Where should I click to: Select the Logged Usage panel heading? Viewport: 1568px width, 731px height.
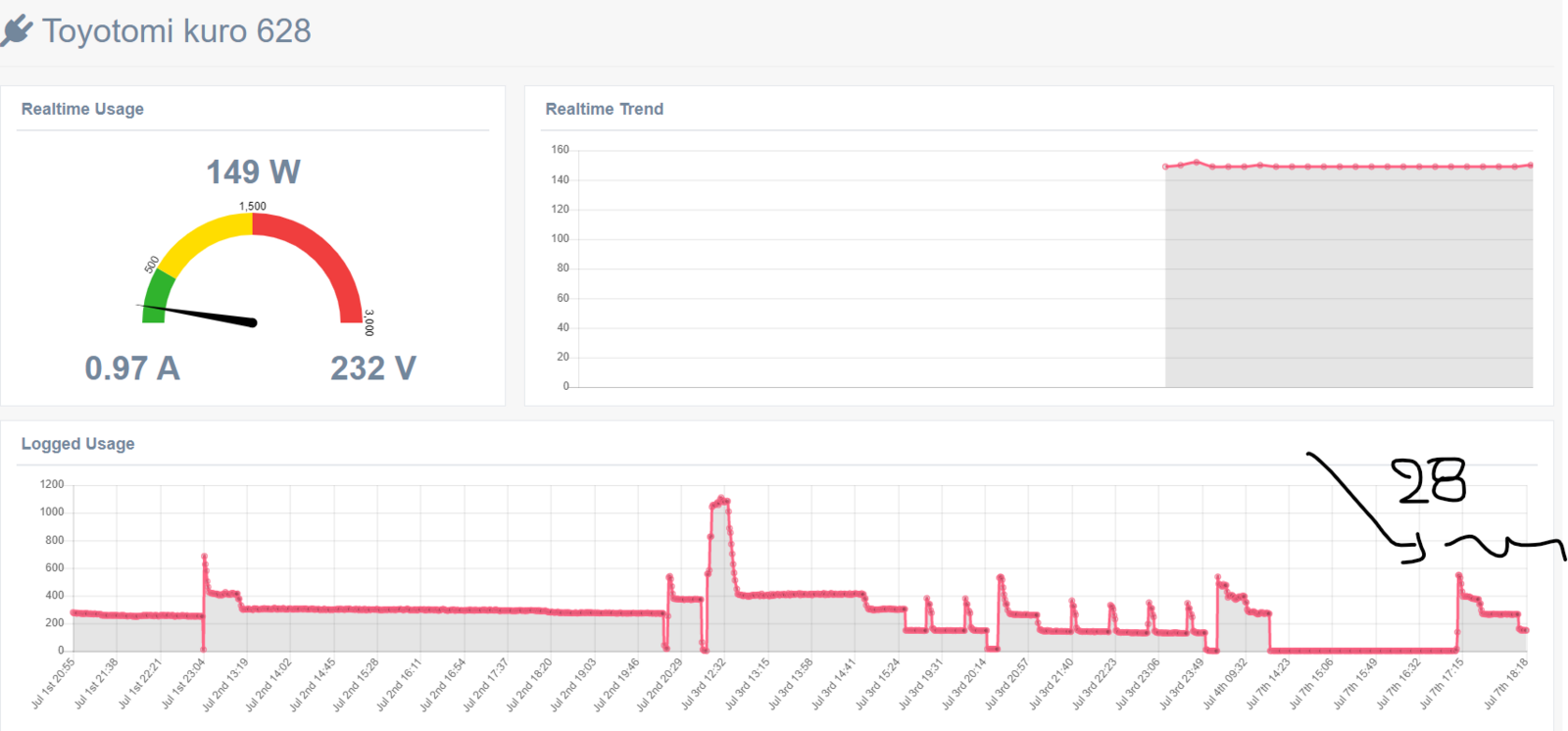[x=78, y=444]
